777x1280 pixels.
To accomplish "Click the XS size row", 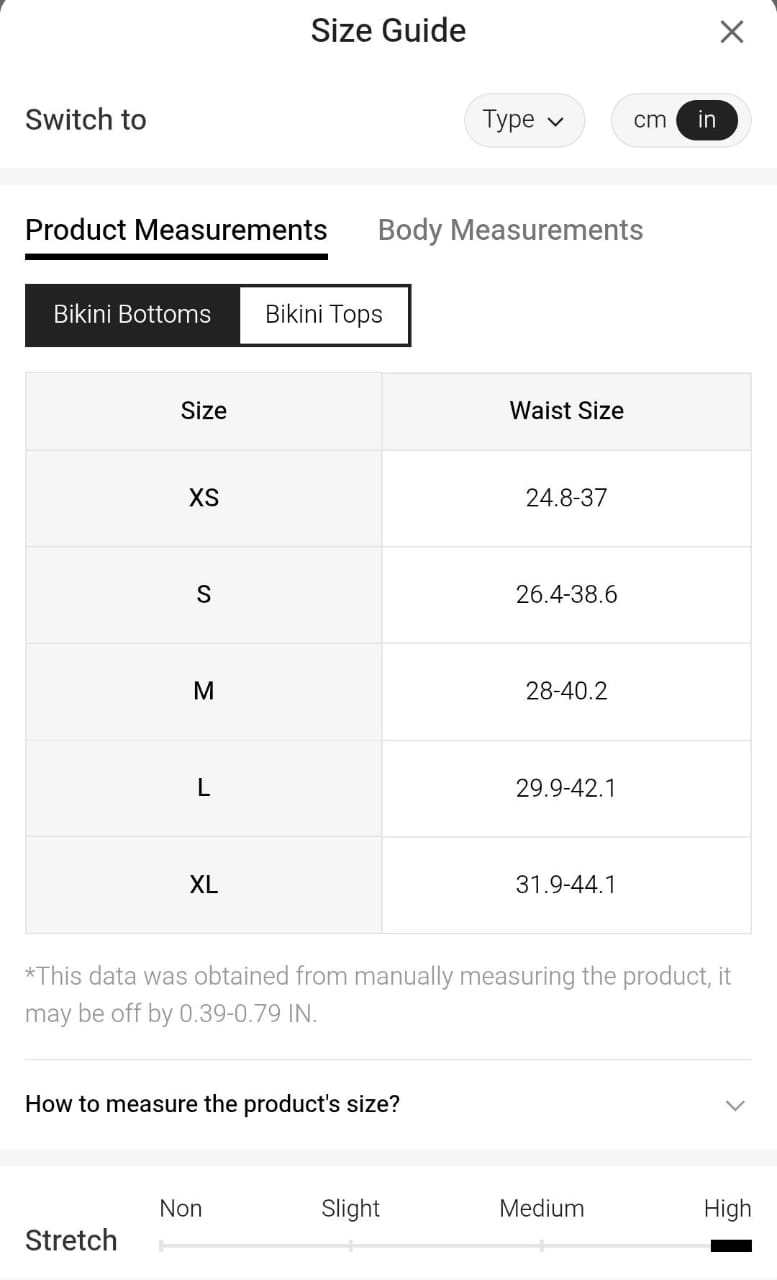I will point(204,498).
